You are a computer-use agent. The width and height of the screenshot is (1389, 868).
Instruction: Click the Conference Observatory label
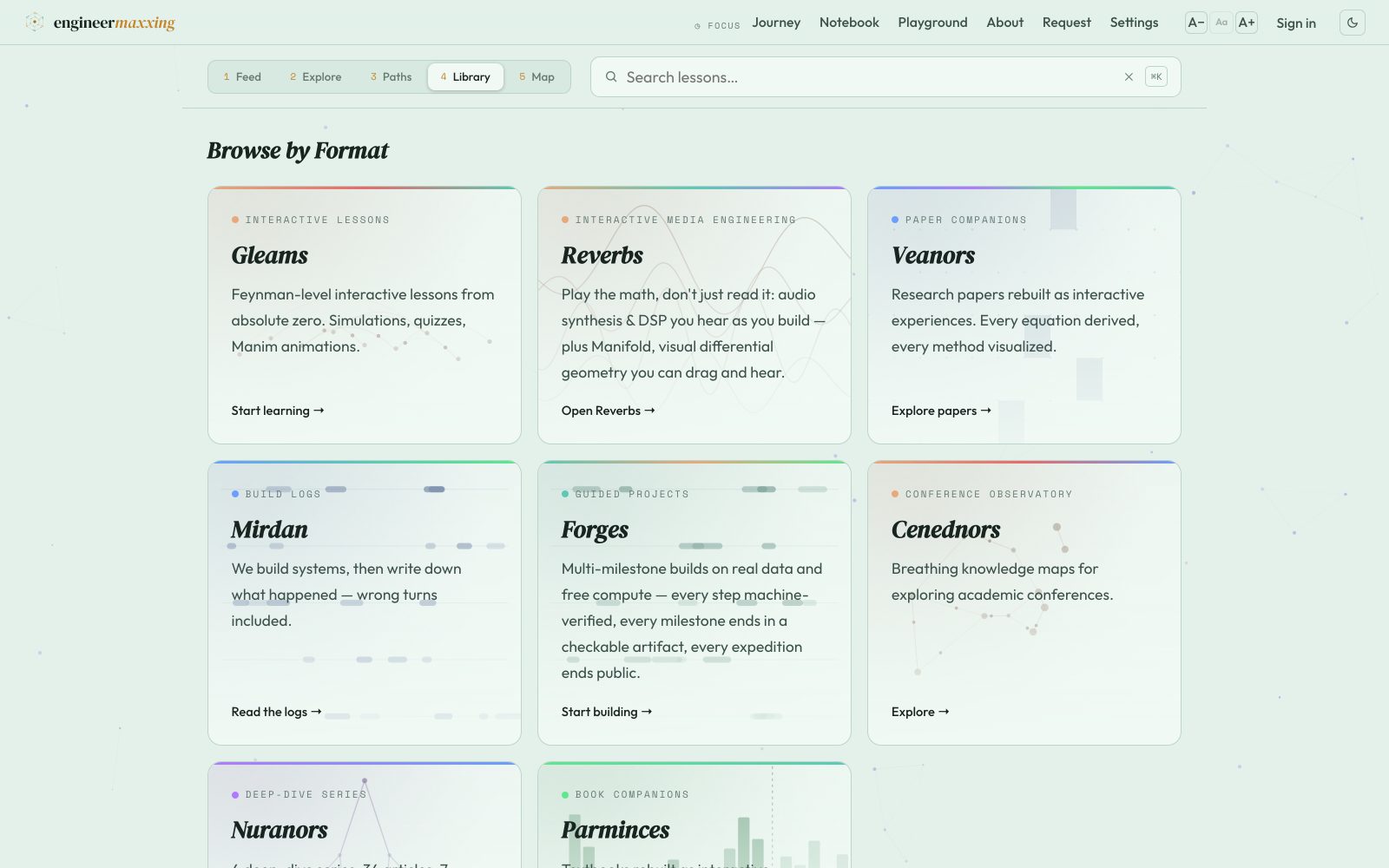[x=989, y=494]
